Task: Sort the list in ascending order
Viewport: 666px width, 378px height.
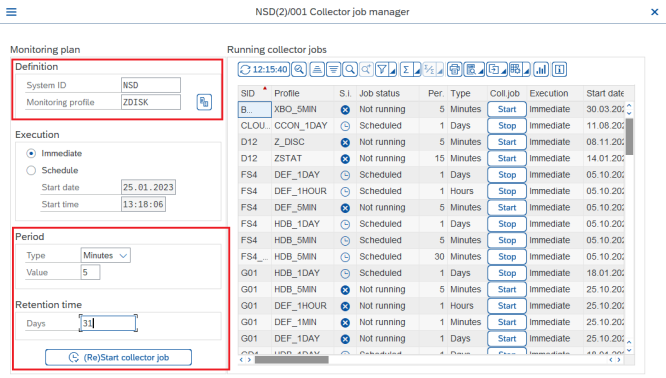Action: 317,69
